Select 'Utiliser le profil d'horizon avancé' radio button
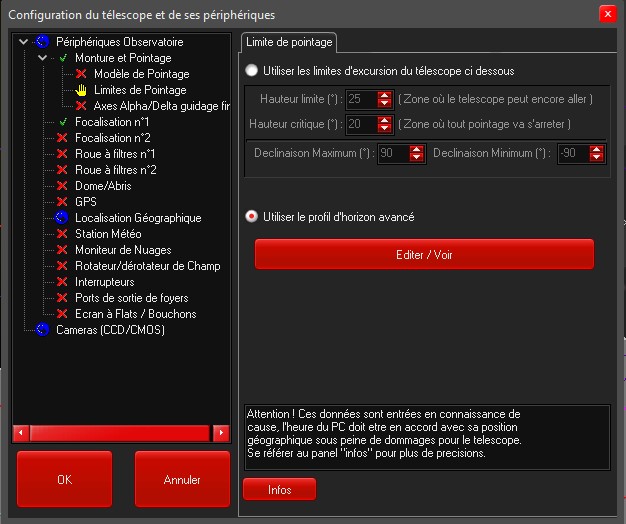The width and height of the screenshot is (626, 524). point(252,217)
